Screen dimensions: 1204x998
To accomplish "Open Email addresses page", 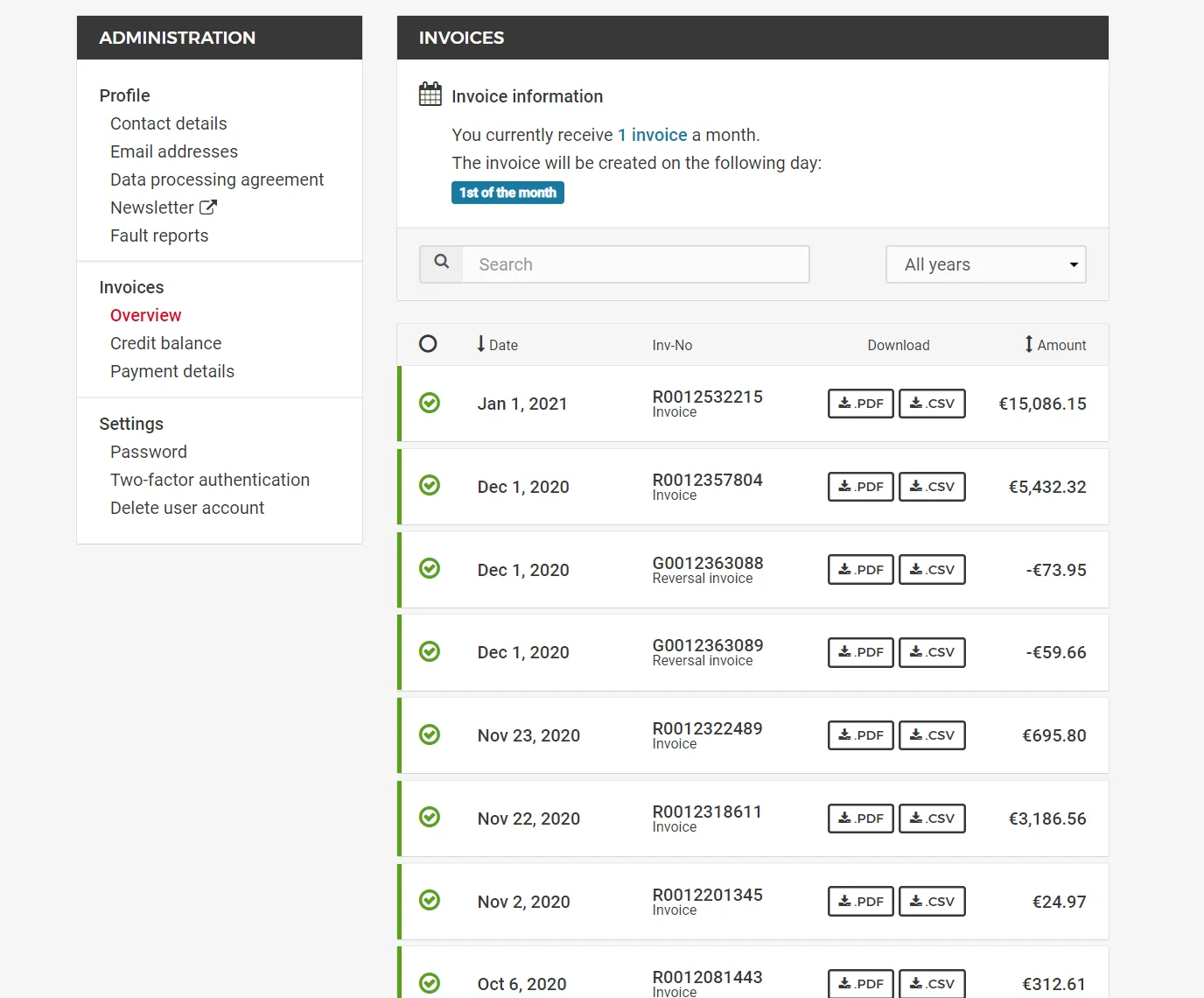I will [x=174, y=151].
